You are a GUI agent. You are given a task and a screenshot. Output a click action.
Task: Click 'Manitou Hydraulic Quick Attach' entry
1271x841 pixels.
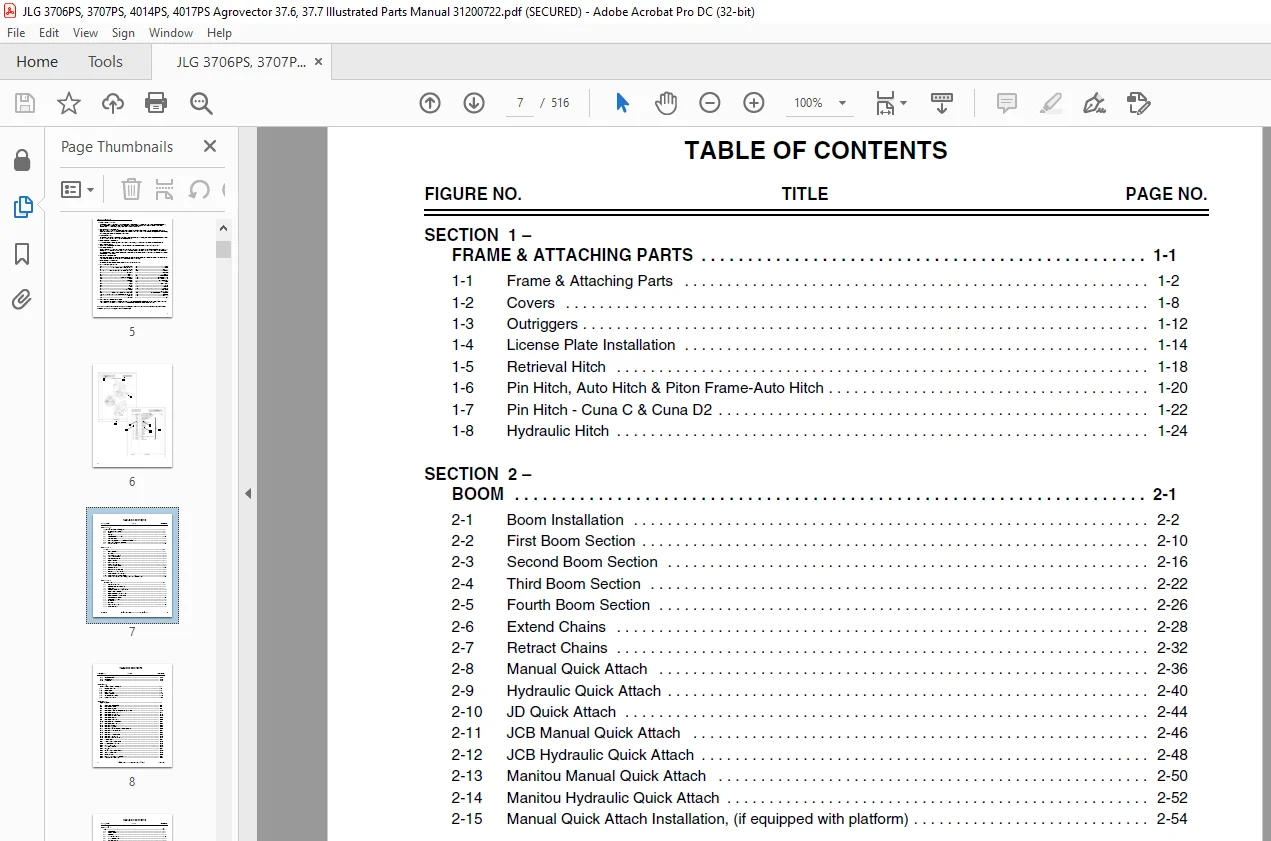pos(613,798)
